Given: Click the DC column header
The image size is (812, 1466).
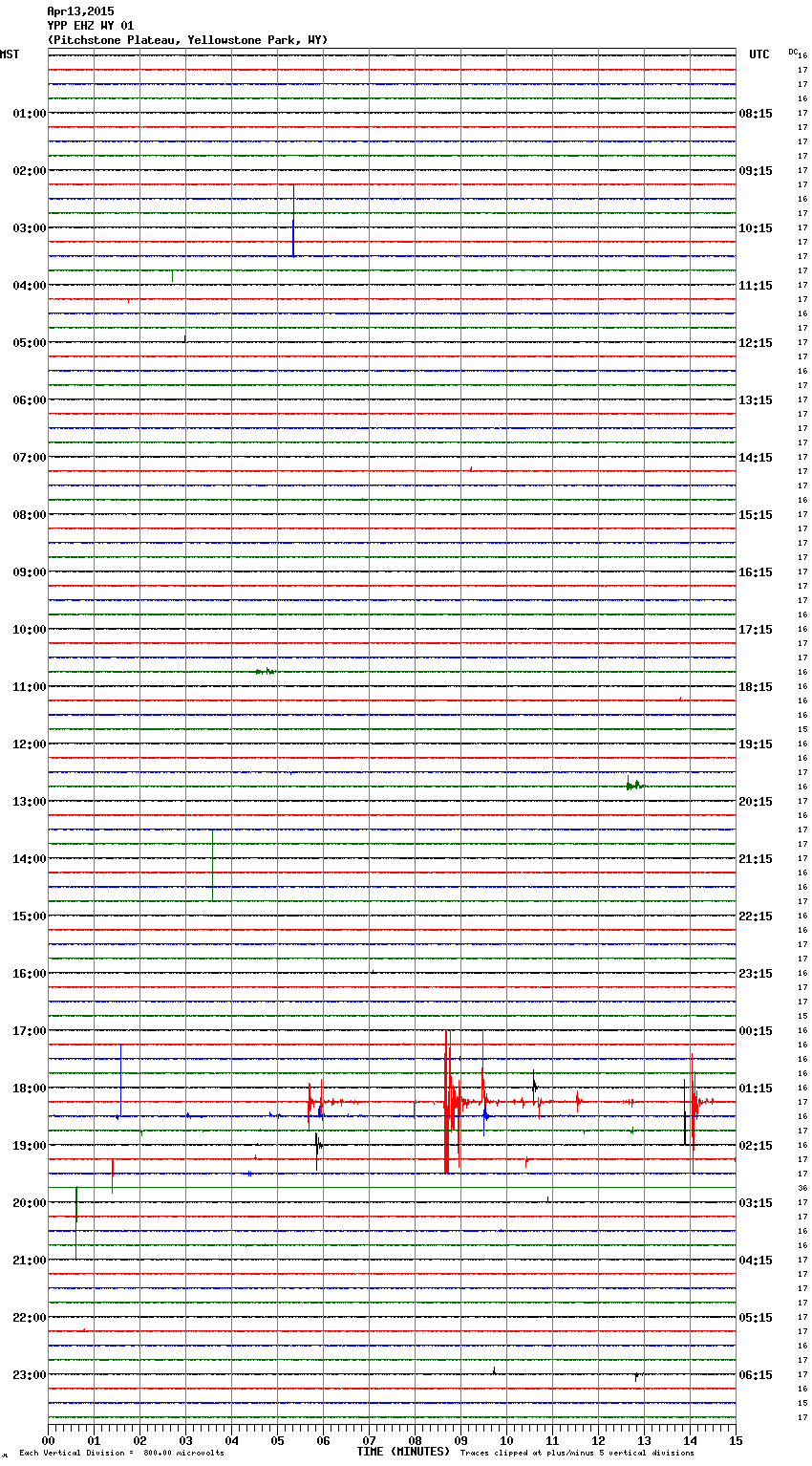Looking at the screenshot, I should (793, 52).
